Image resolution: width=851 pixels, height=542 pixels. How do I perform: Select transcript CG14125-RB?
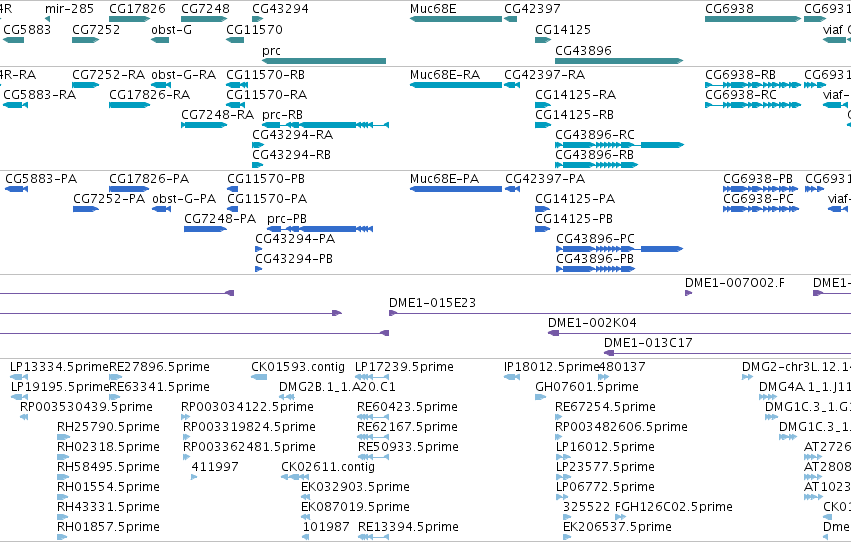(575, 114)
